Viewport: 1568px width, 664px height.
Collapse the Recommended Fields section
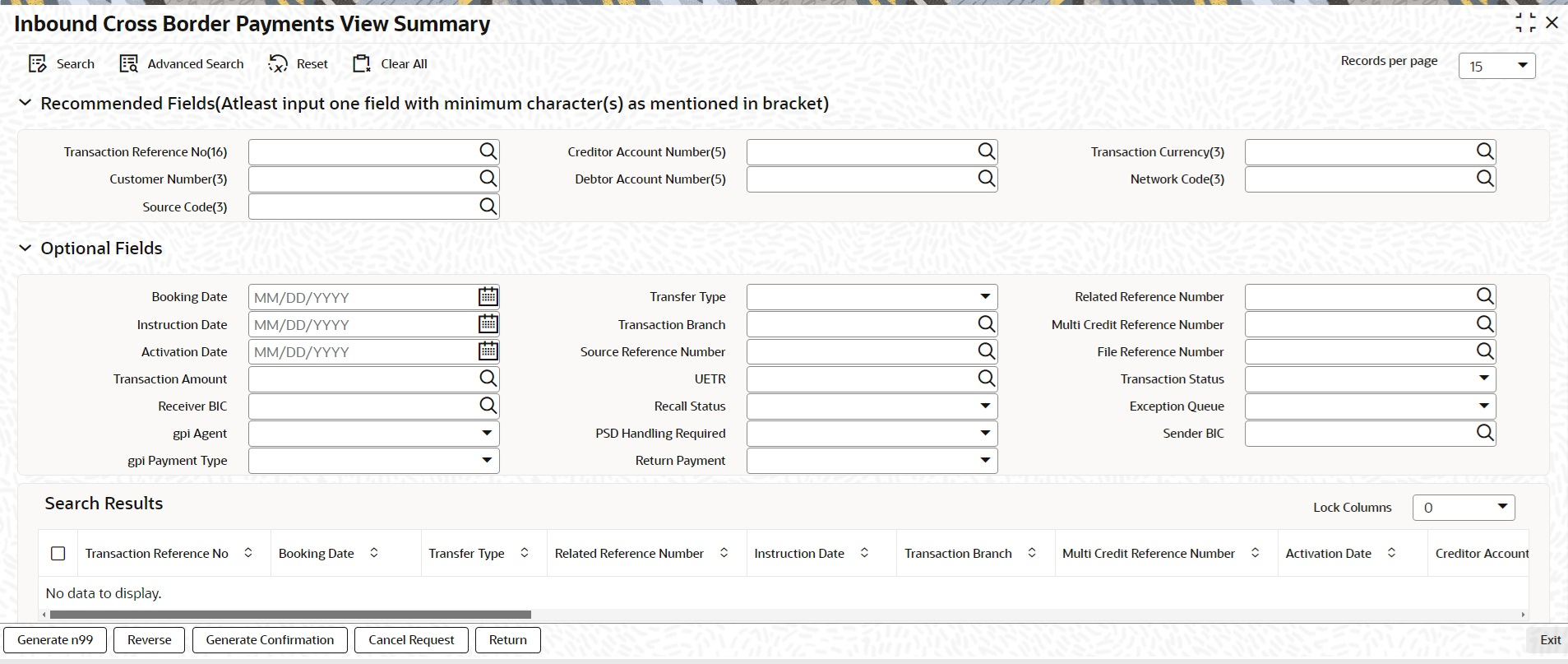pos(25,103)
